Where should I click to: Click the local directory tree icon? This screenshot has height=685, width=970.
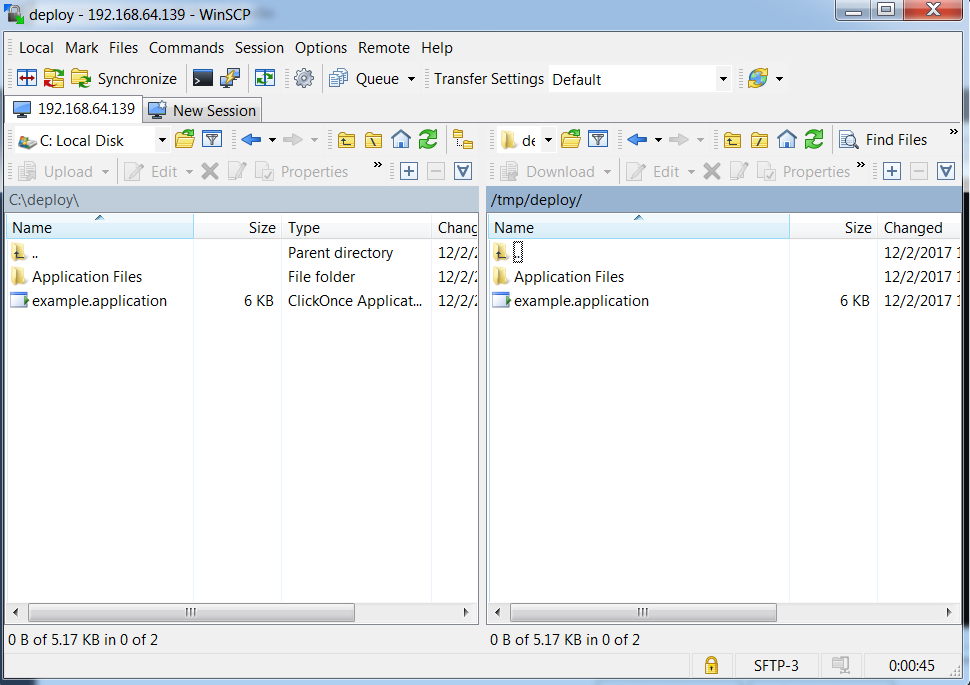[x=463, y=140]
